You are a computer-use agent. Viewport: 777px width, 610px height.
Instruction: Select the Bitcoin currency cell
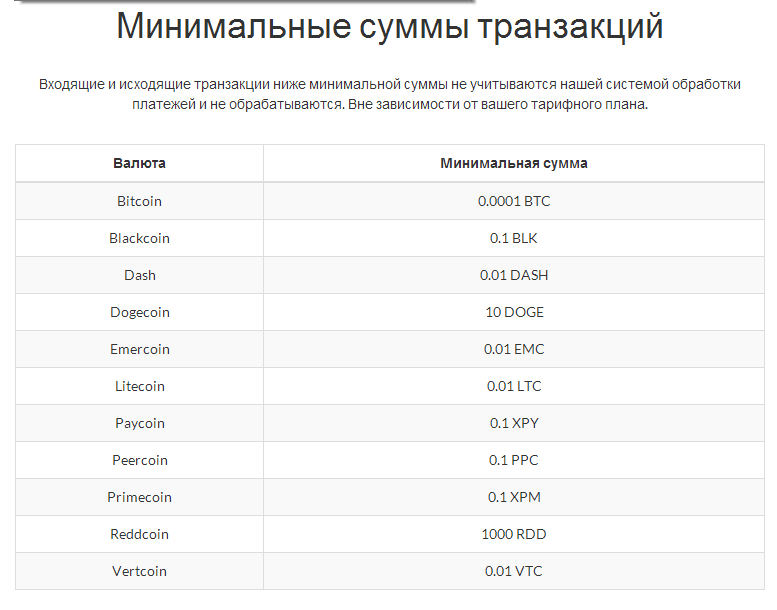pyautogui.click(x=139, y=201)
